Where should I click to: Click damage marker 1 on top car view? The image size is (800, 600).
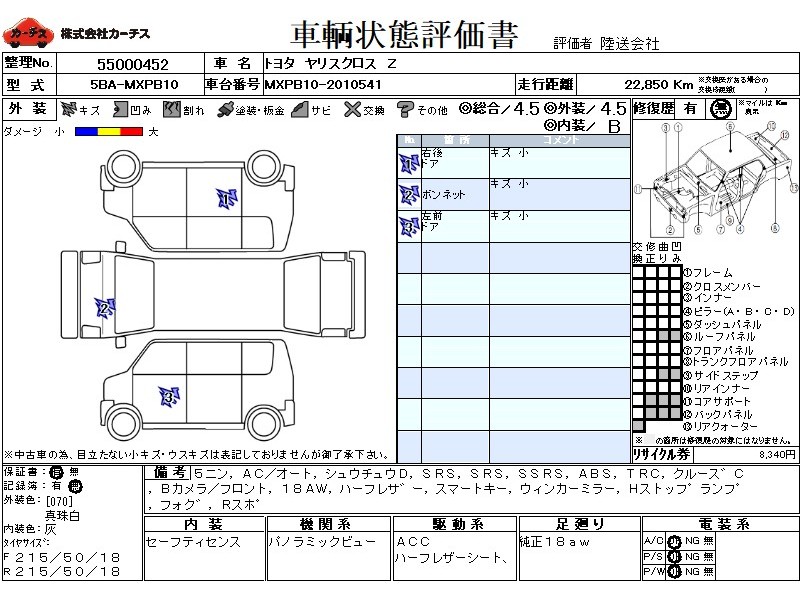[x=227, y=198]
